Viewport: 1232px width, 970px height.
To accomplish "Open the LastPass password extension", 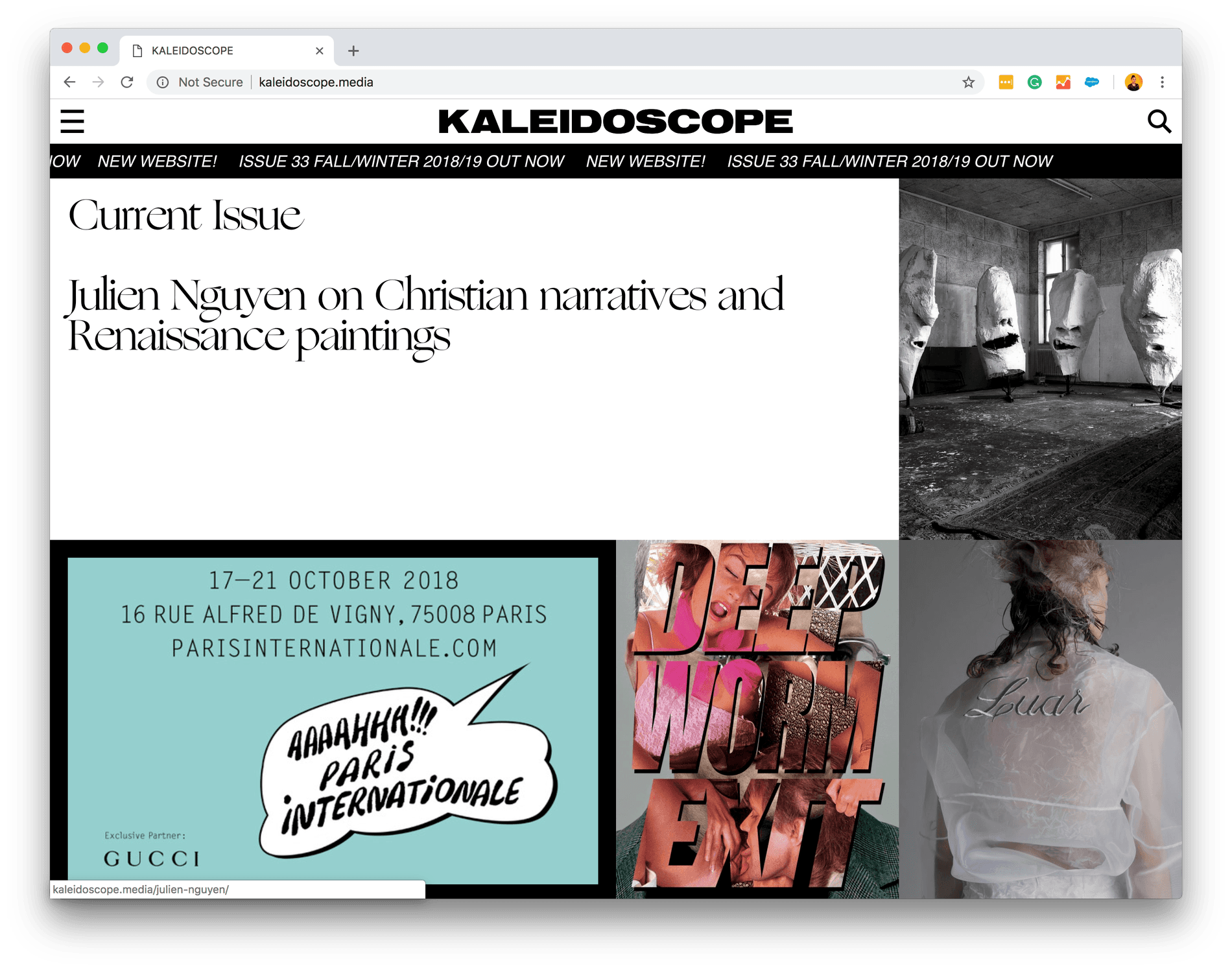I will tap(1005, 82).
